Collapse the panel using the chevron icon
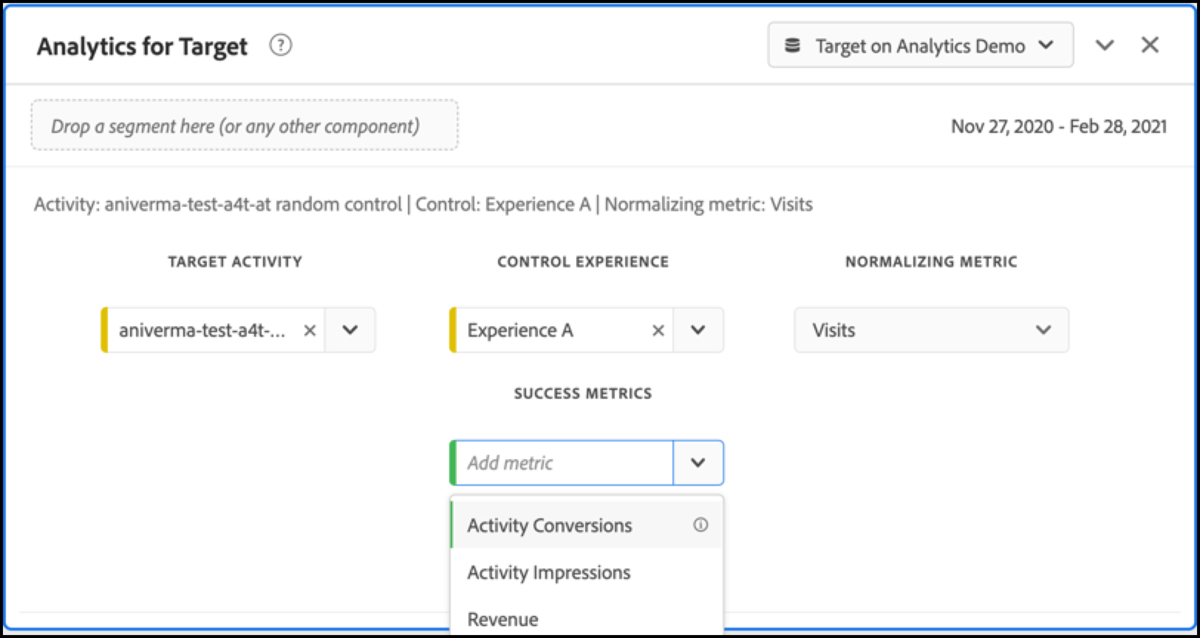Screen dimensions: 1200x638 click(1104, 44)
